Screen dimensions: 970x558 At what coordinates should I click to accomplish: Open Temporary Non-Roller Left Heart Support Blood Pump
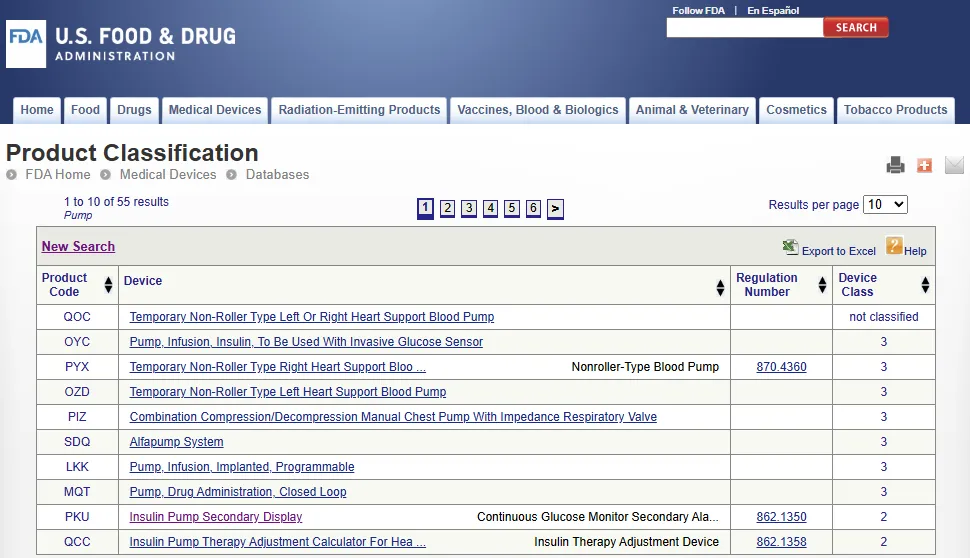click(x=288, y=392)
